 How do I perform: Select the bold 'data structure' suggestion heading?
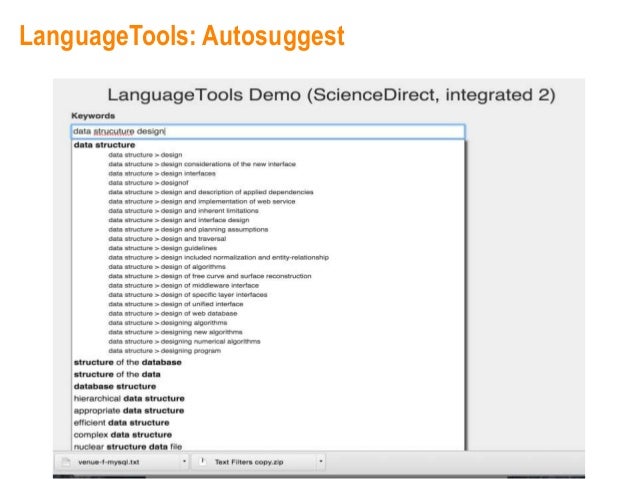(105, 145)
